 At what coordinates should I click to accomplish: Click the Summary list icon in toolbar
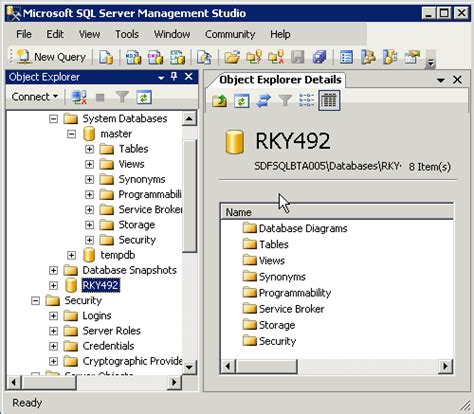[346, 57]
